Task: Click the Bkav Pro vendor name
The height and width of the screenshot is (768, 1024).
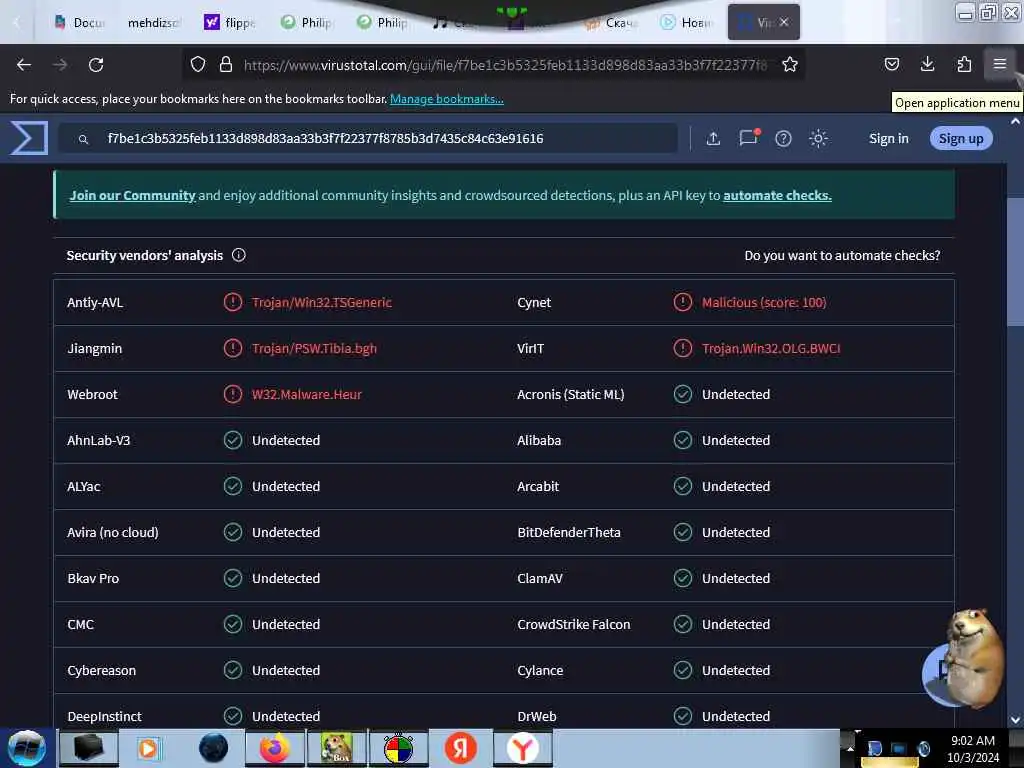Action: point(93,579)
